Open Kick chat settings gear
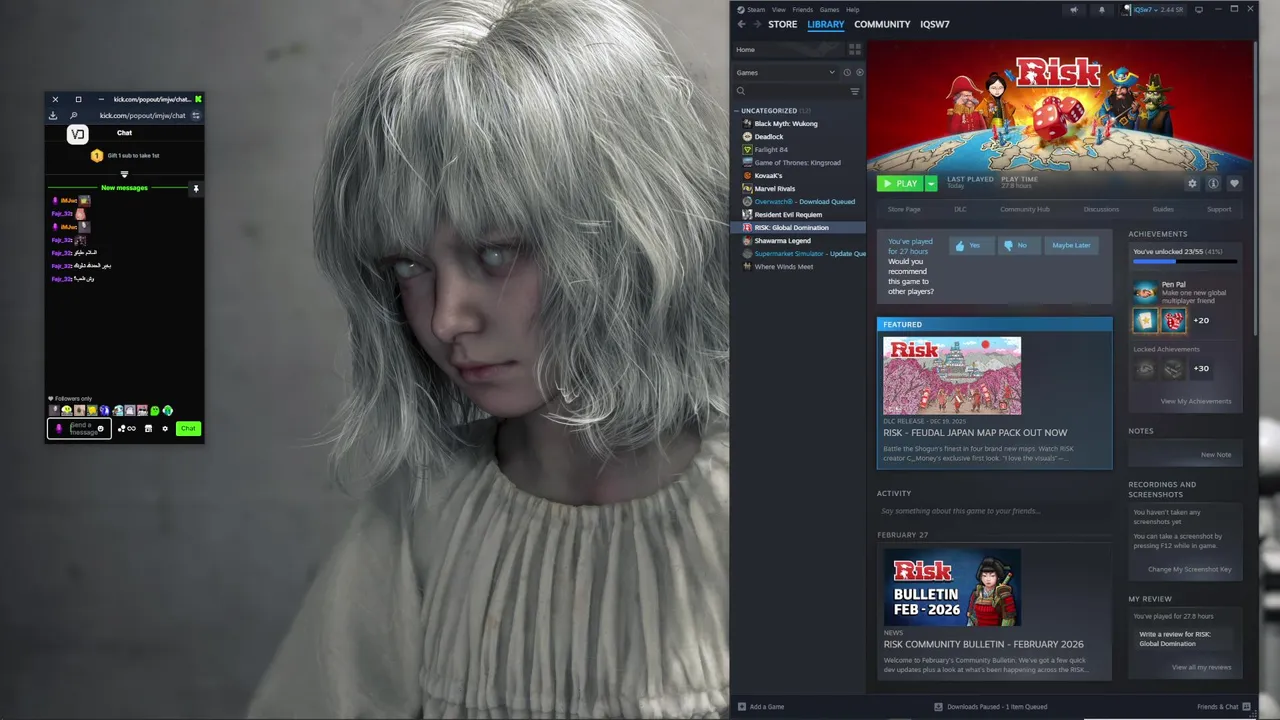This screenshot has height=720, width=1280. pos(165,429)
